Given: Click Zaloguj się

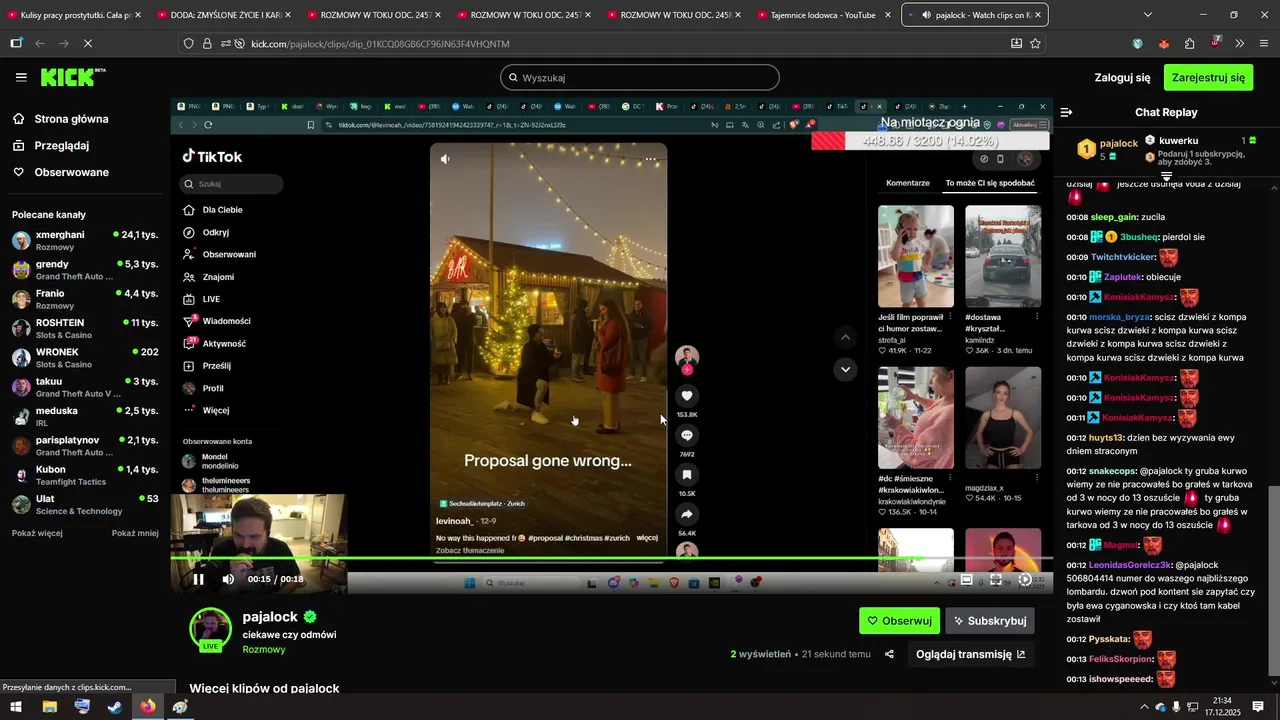Looking at the screenshot, I should click(x=1122, y=77).
